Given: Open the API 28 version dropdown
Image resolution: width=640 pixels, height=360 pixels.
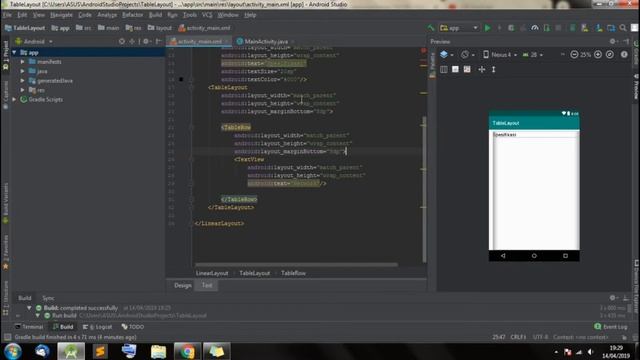Looking at the screenshot, I should [533, 55].
